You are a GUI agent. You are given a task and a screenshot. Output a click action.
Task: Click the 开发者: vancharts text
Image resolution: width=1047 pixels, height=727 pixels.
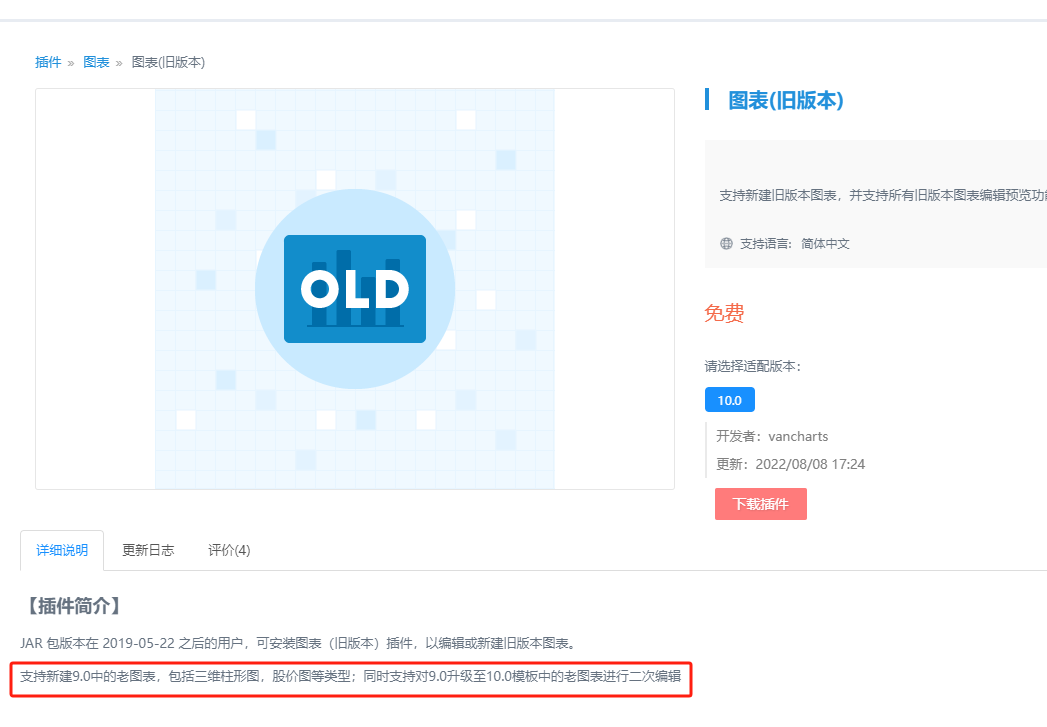pos(772,437)
